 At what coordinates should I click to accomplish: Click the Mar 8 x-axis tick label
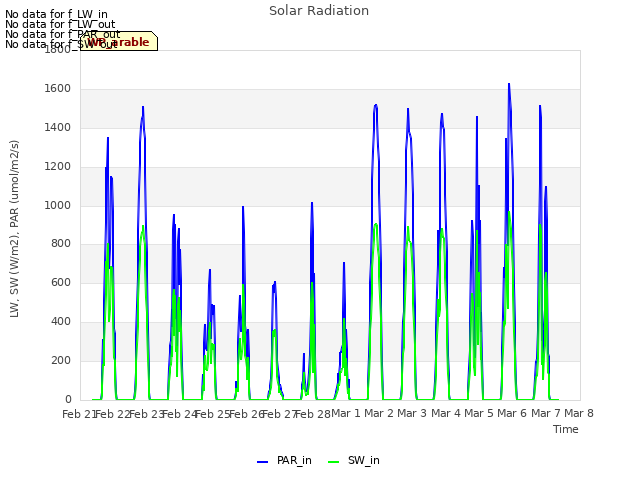[579, 413]
